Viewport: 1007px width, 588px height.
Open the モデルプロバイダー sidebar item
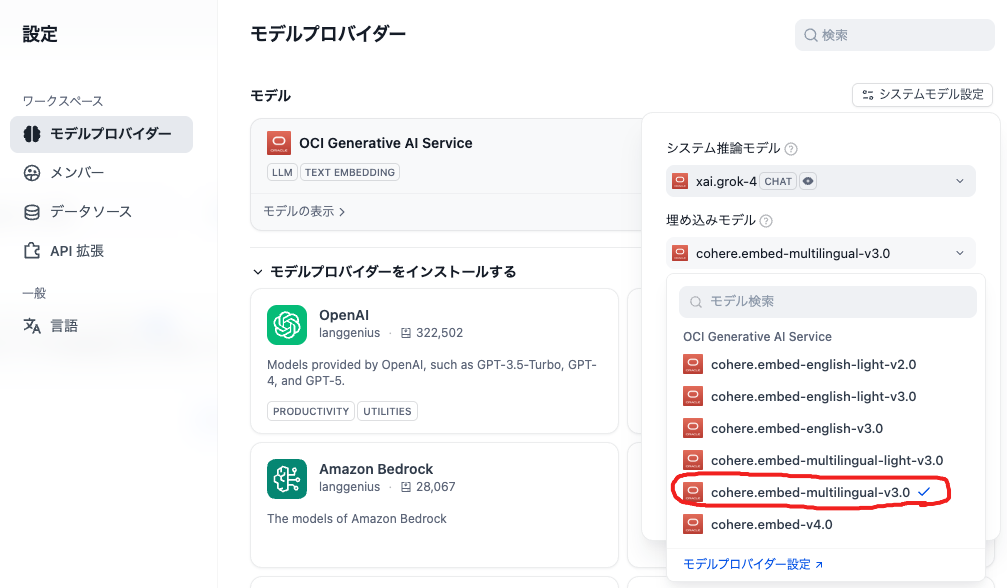click(101, 134)
